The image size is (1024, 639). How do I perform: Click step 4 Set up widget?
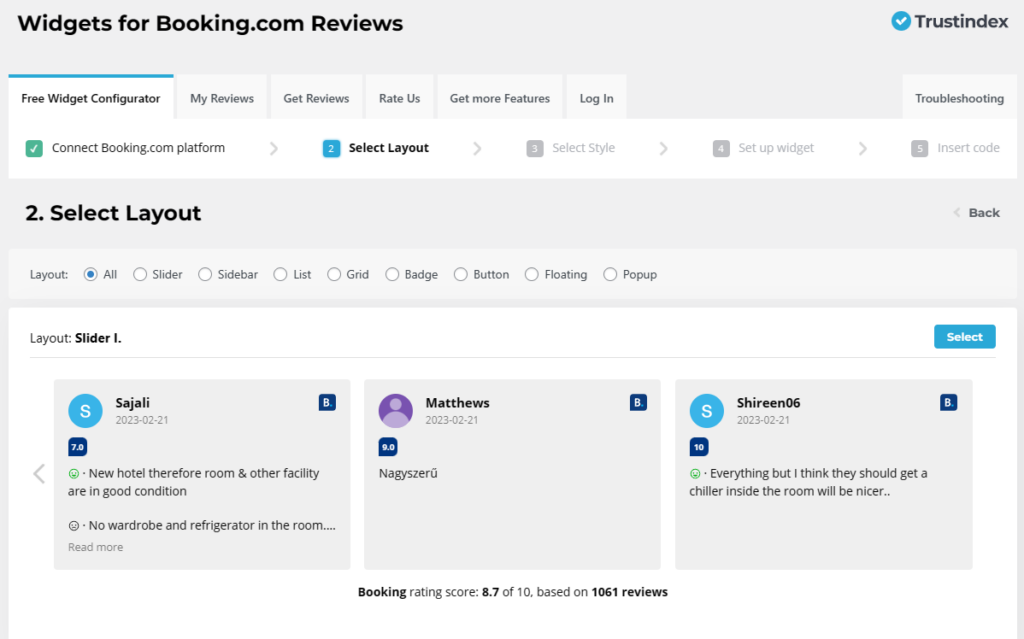coord(763,147)
